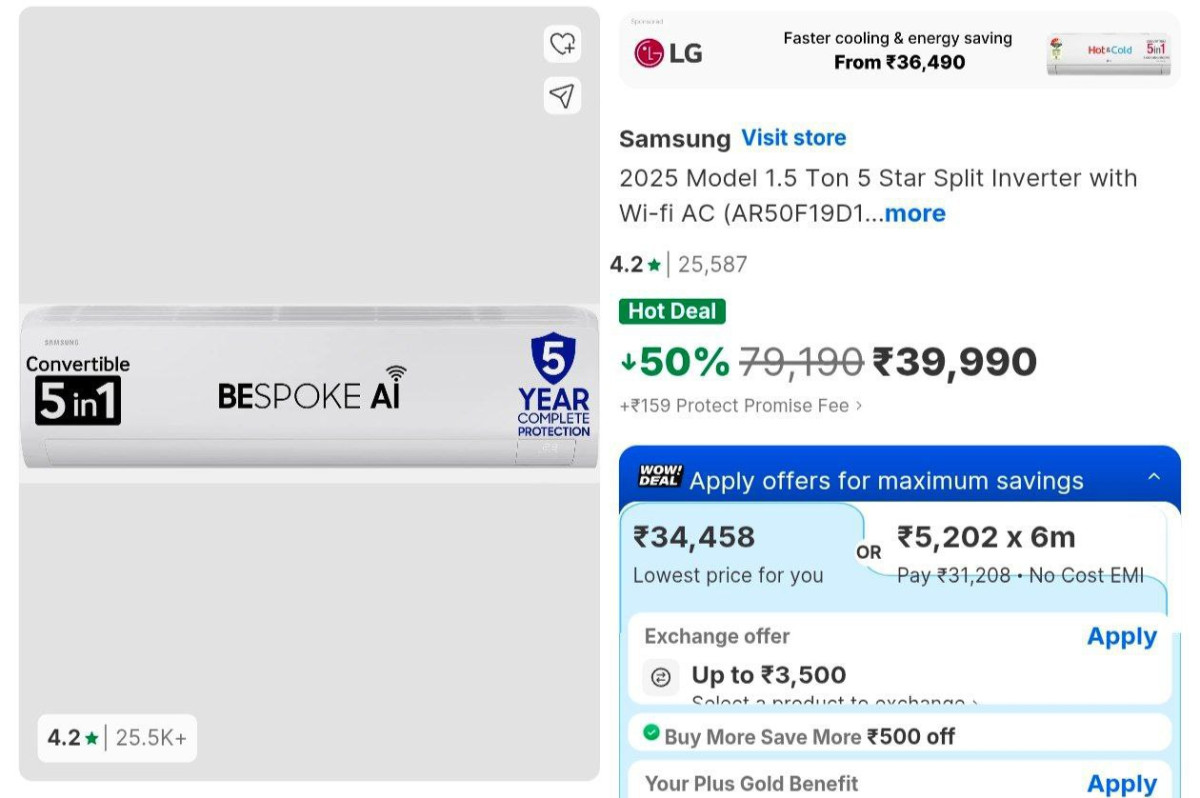This screenshot has width=1200, height=798.
Task: Select the ₹34,458 lowest price option
Action: click(x=741, y=555)
